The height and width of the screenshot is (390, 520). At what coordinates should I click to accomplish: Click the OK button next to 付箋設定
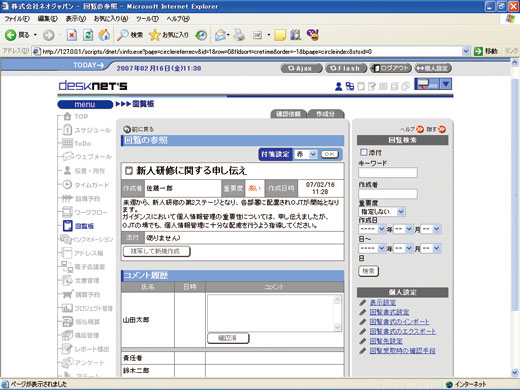330,154
